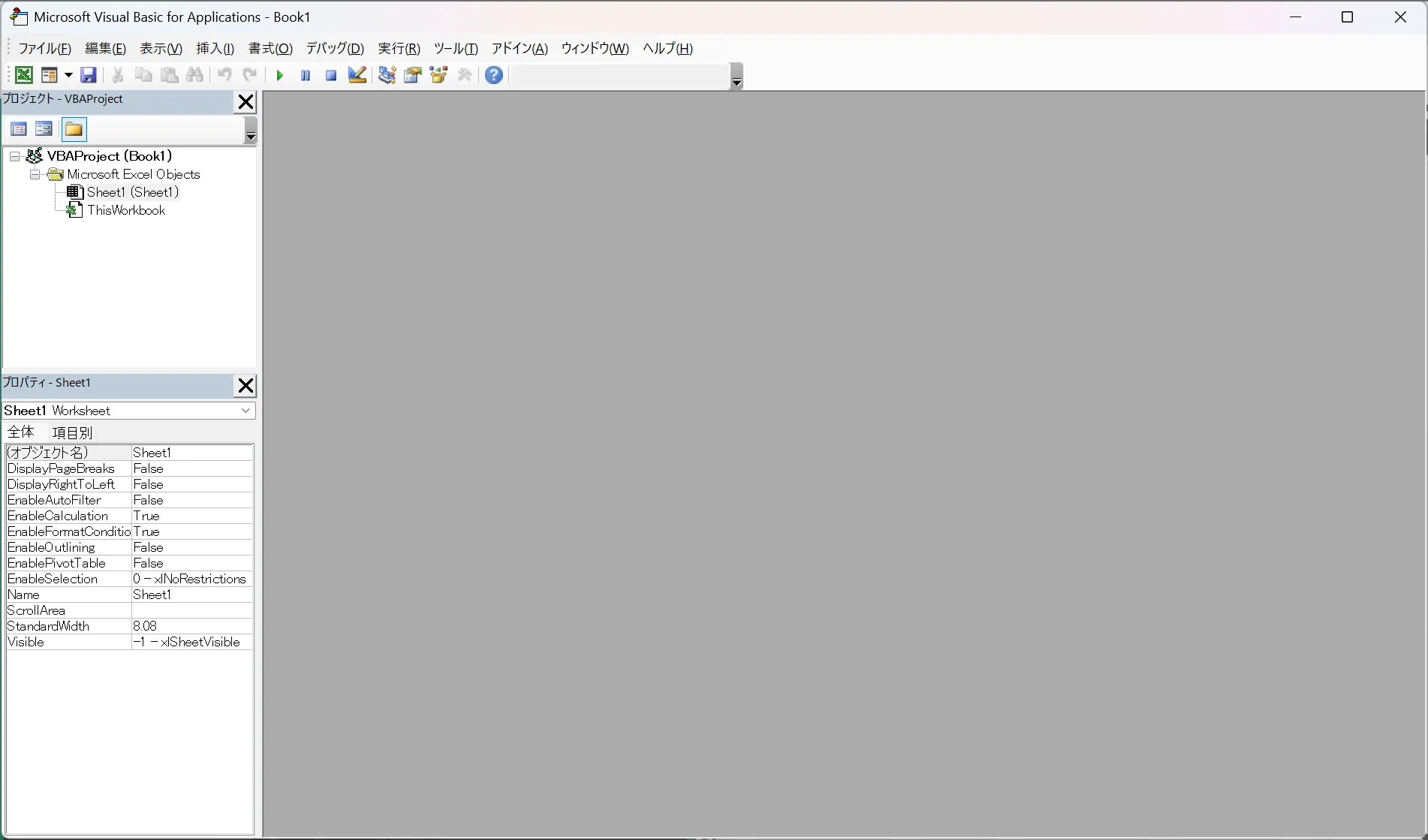Click View Code icon in Project panel
The height and width of the screenshot is (840, 1428).
tap(19, 129)
